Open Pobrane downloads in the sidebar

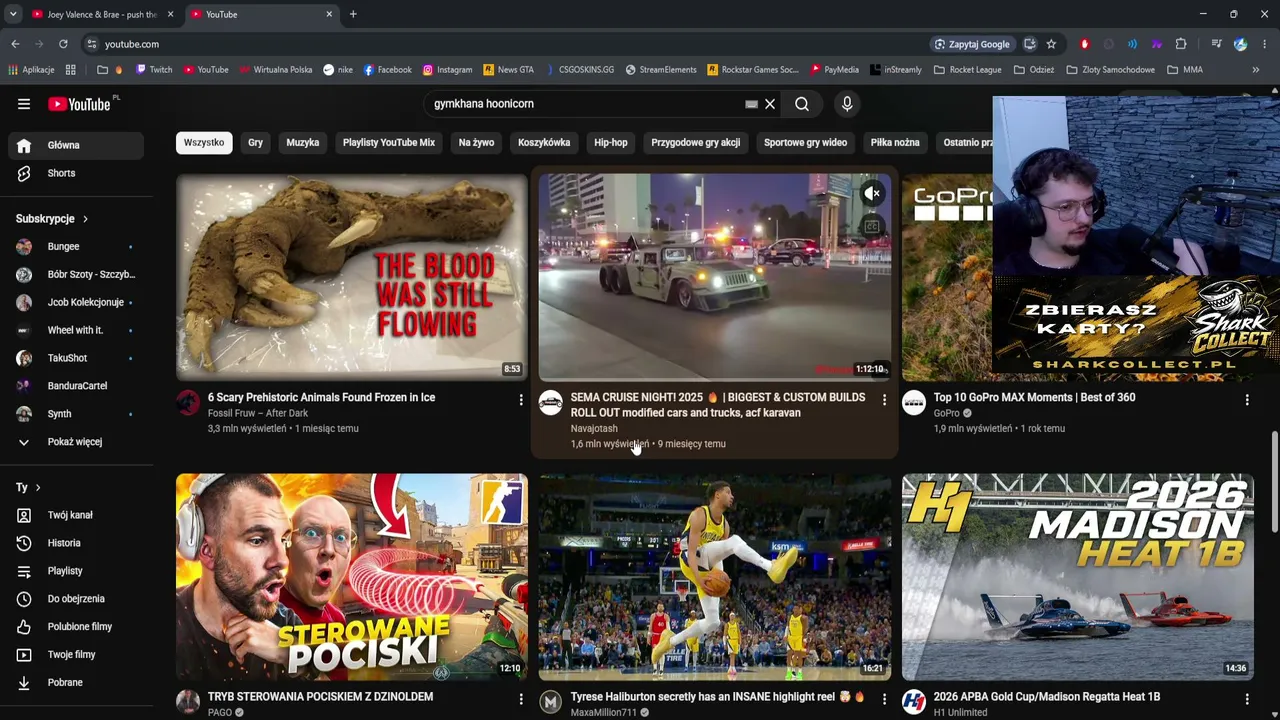76,683
